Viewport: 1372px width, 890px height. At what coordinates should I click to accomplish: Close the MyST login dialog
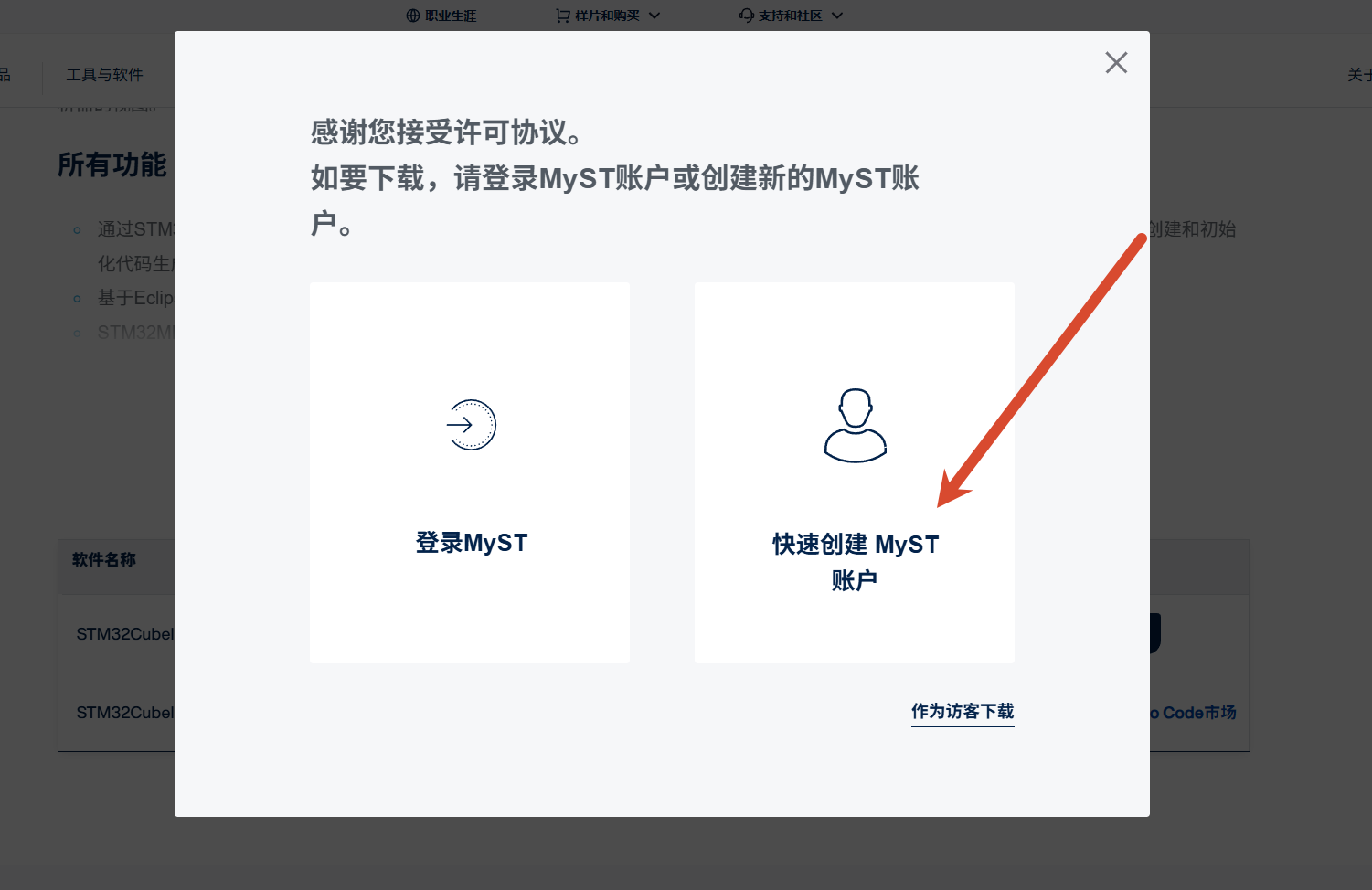click(1116, 62)
